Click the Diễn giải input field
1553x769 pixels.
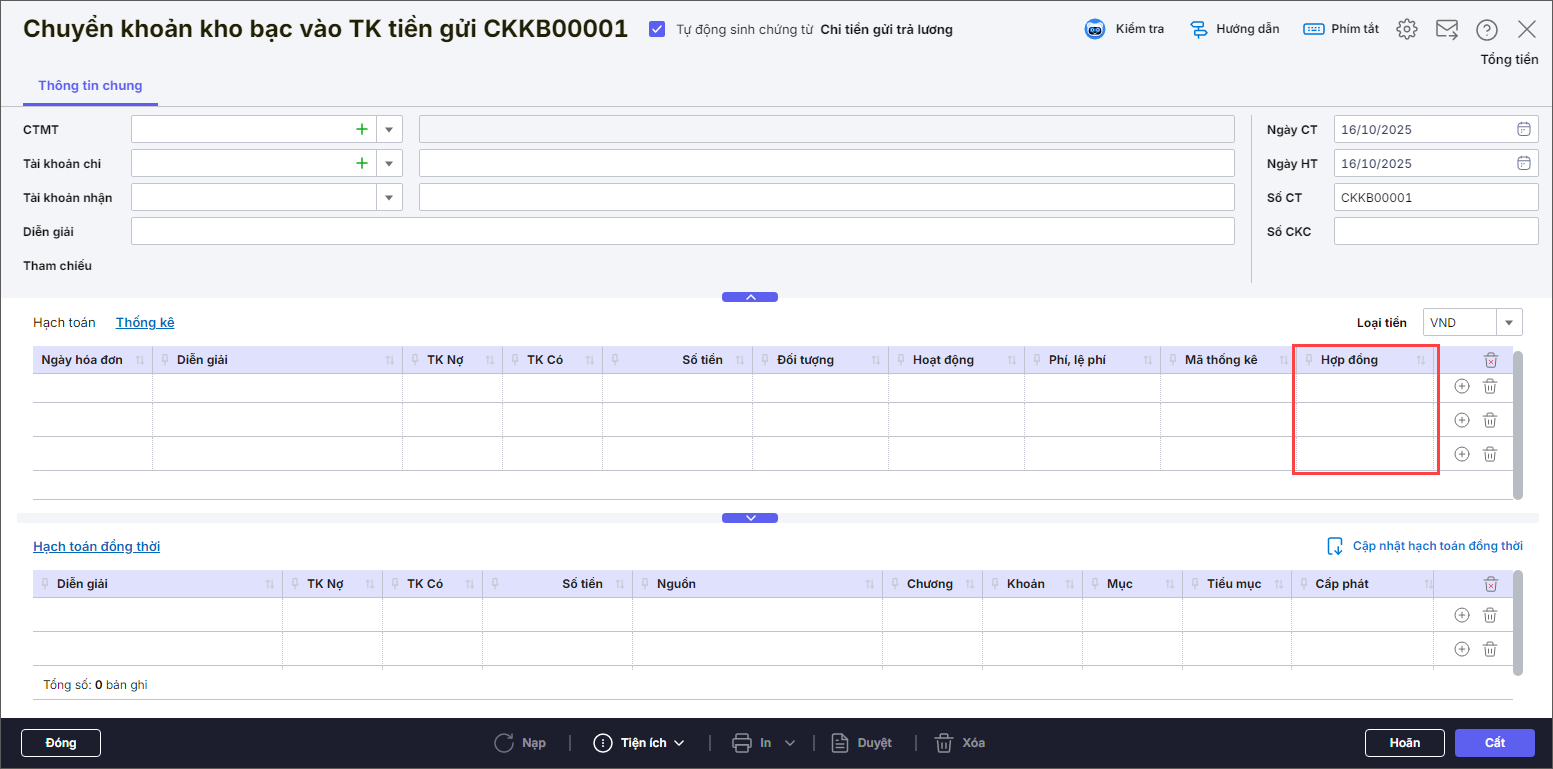tap(682, 231)
